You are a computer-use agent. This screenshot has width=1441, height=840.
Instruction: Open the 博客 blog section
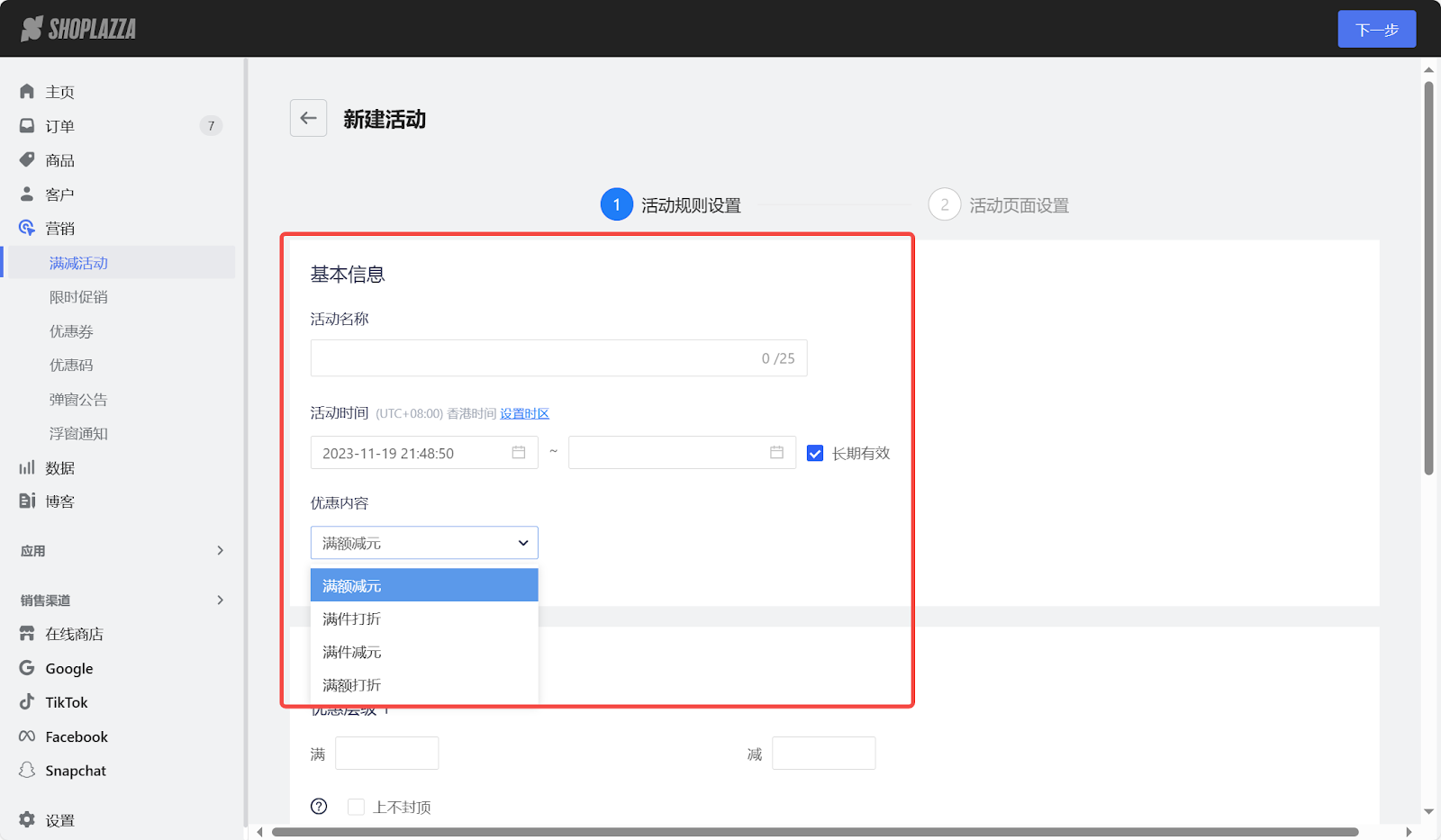point(60,501)
